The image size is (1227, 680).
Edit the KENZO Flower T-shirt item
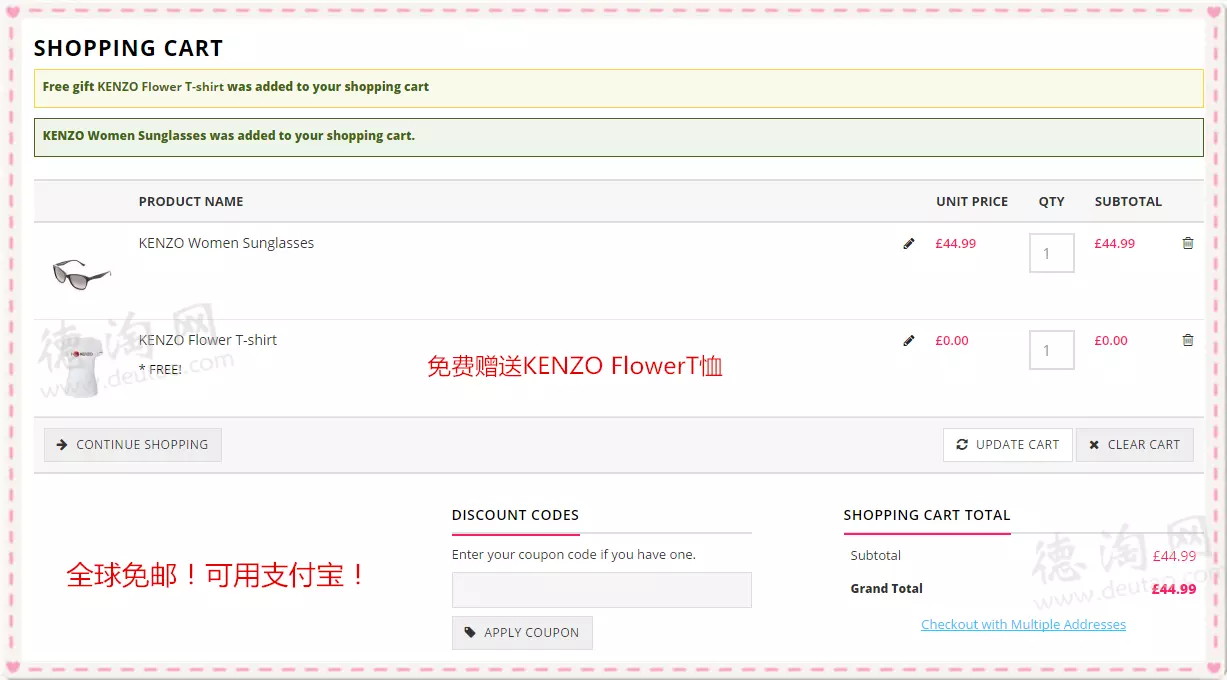[909, 340]
